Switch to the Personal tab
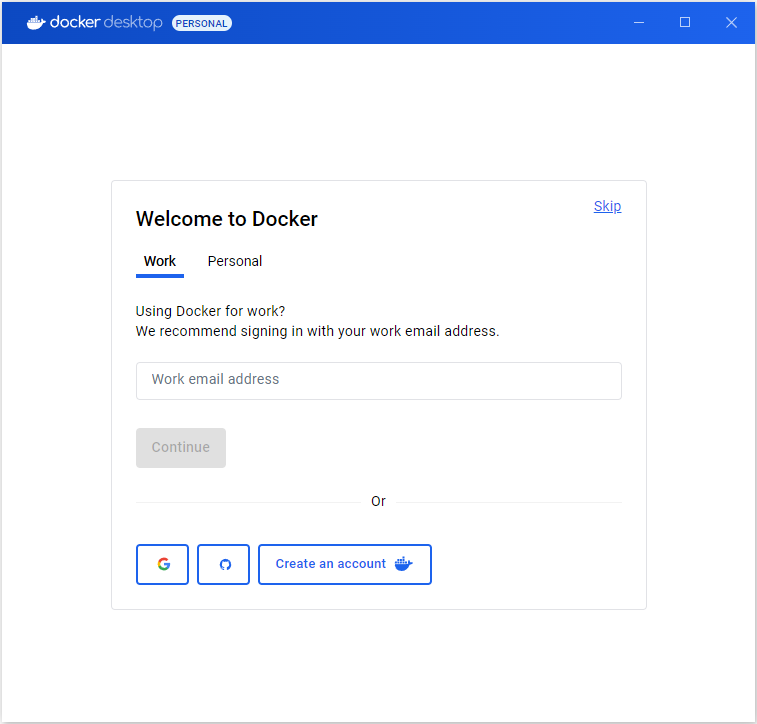 pos(235,261)
